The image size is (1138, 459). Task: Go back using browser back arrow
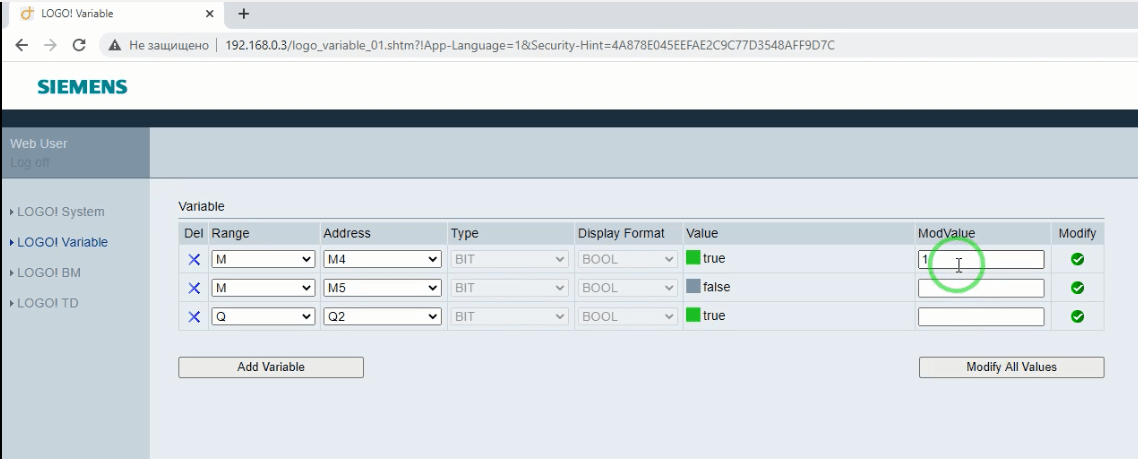click(22, 45)
